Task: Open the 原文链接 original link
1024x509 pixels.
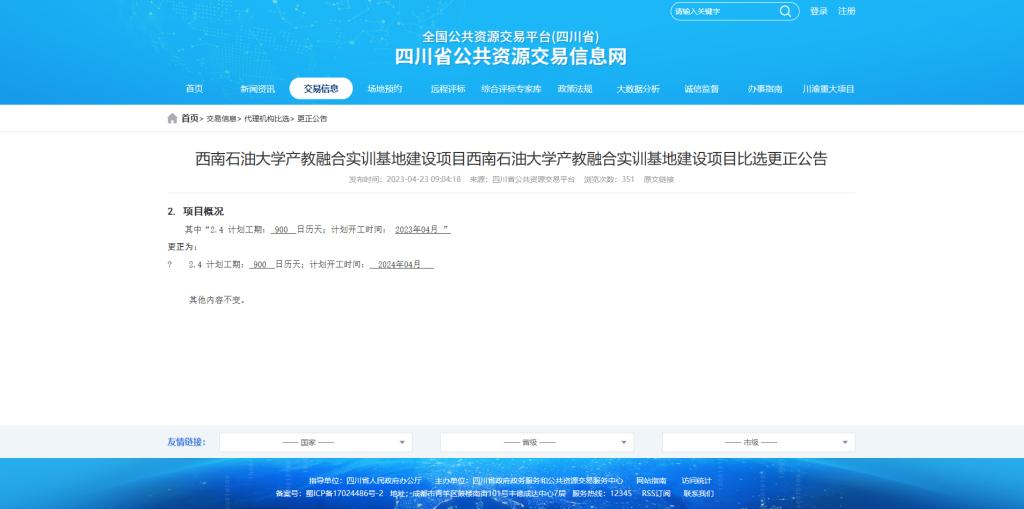Action: pos(658,179)
